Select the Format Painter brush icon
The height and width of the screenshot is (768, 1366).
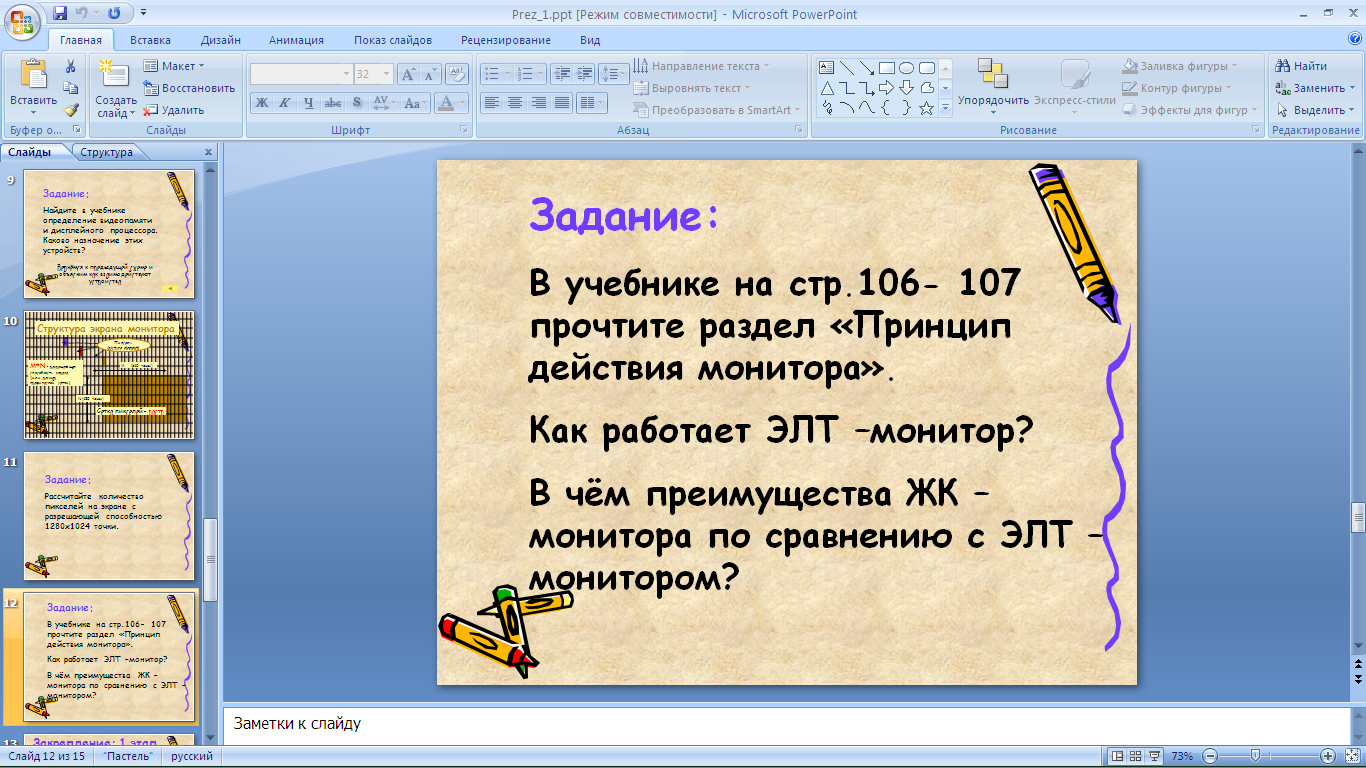click(71, 110)
